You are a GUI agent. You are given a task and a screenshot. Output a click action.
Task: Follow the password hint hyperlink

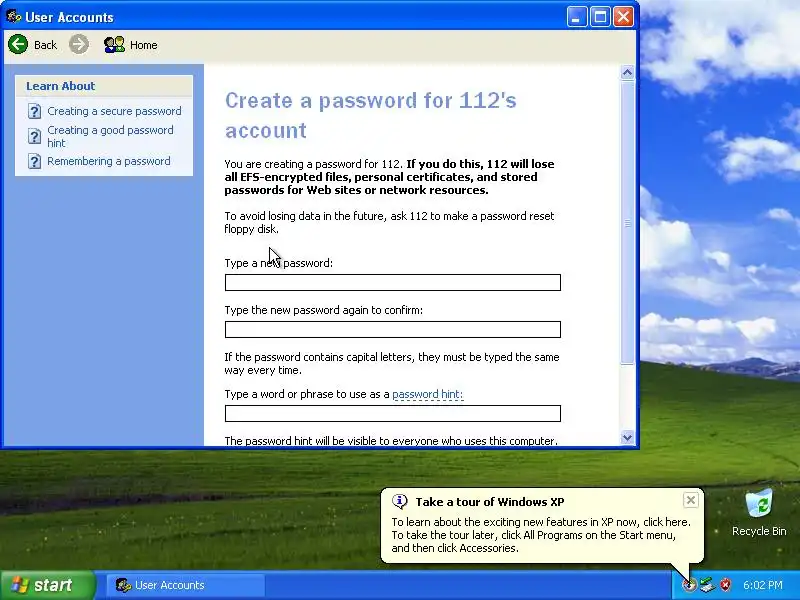tap(428, 394)
